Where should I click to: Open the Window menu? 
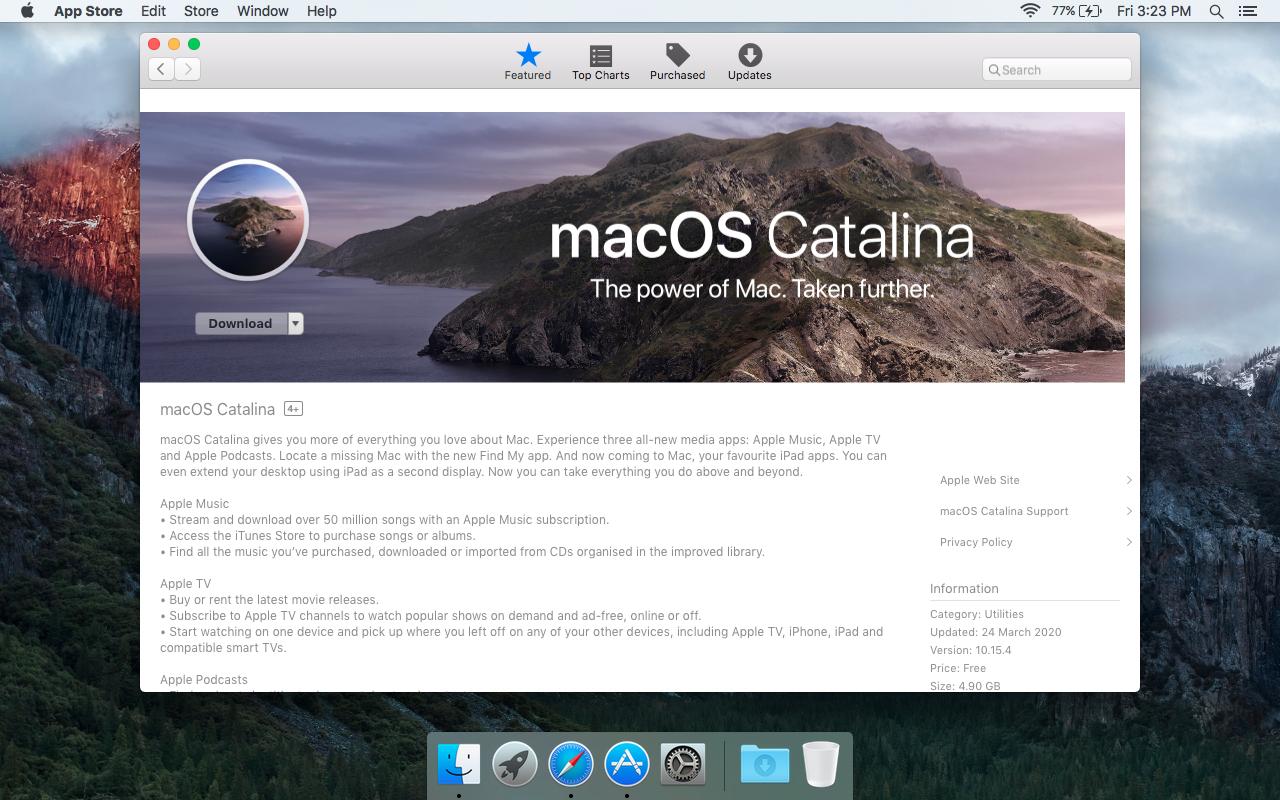(263, 11)
